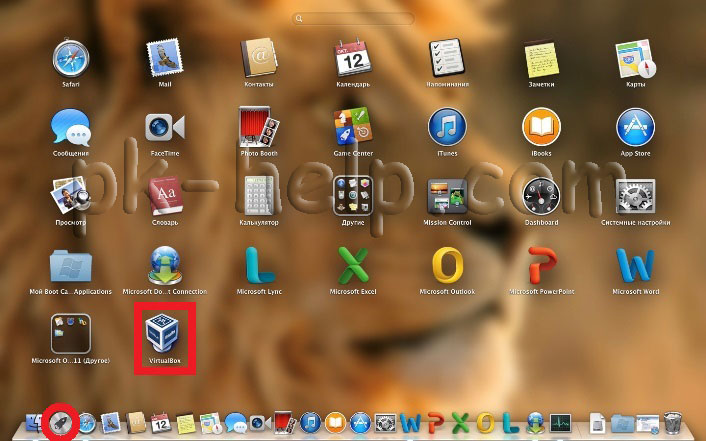Viewport: 706px width, 441px height.
Task: Open Карты app in Launchpad
Action: pyautogui.click(x=635, y=59)
